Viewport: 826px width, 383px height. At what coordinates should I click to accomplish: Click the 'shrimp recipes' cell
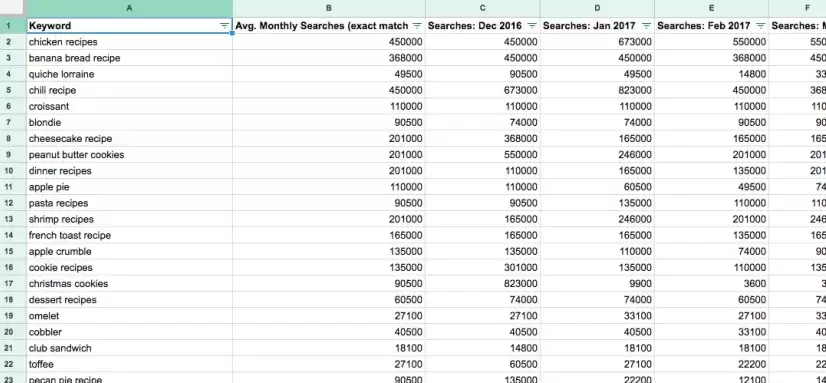click(x=130, y=219)
